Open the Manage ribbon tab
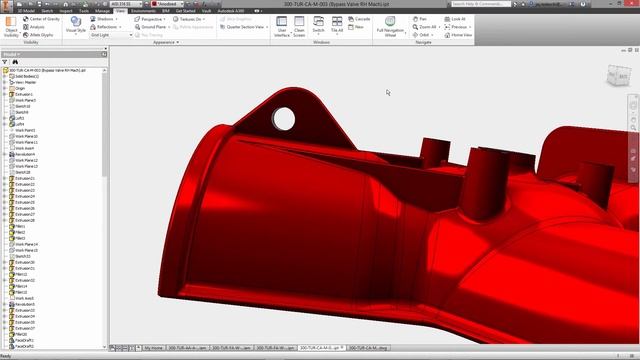Screen dimensions: 640x360 click(x=102, y=11)
